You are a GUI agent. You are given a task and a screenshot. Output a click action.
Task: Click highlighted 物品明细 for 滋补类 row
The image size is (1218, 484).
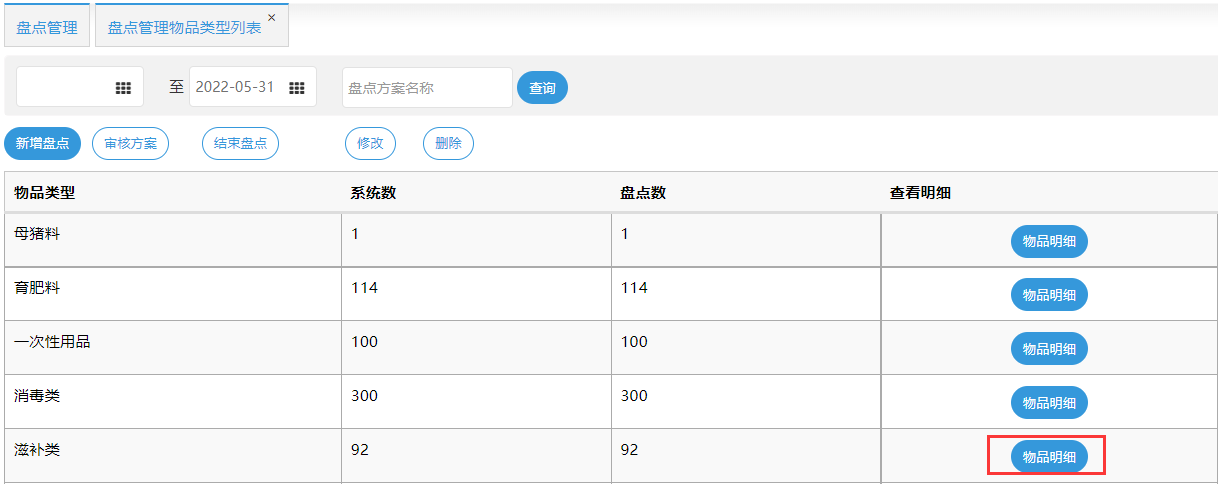coord(1049,457)
